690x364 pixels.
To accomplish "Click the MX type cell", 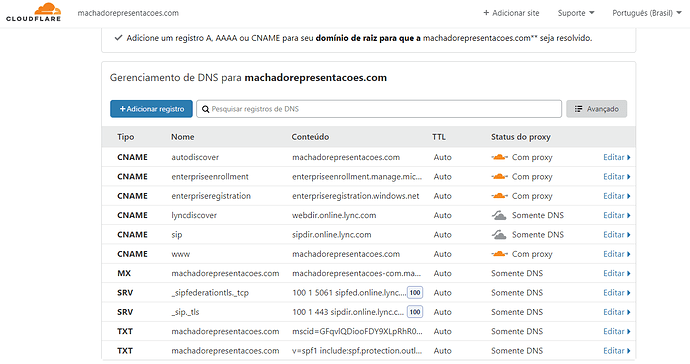I will coord(124,273).
